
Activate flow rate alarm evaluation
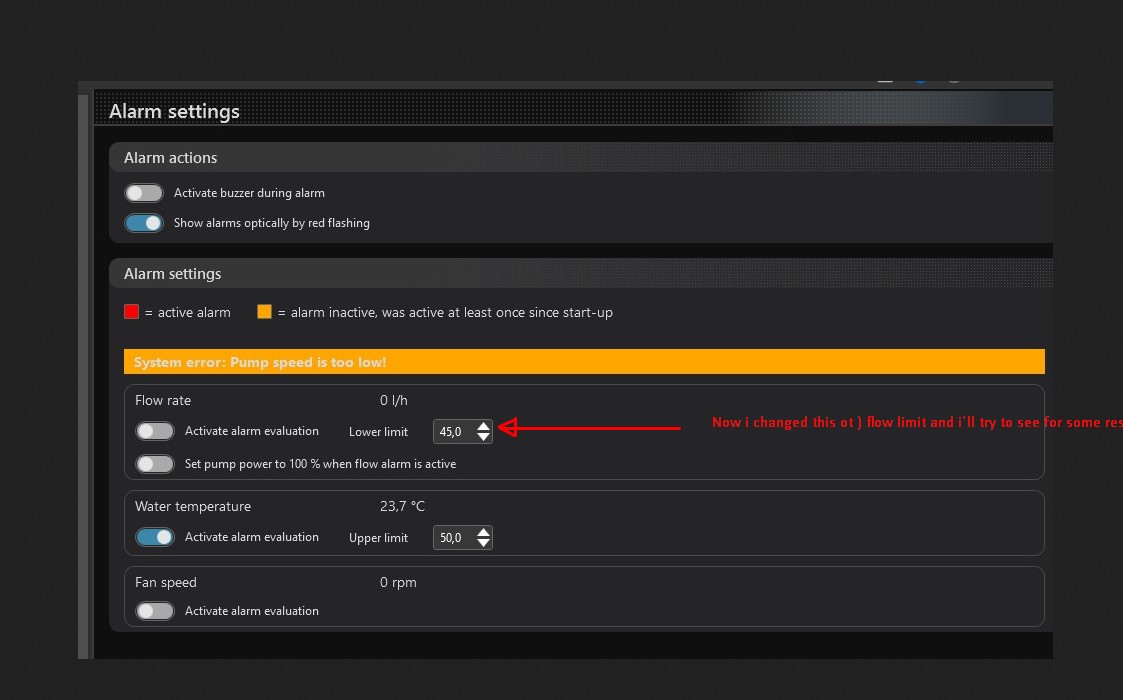pos(155,431)
